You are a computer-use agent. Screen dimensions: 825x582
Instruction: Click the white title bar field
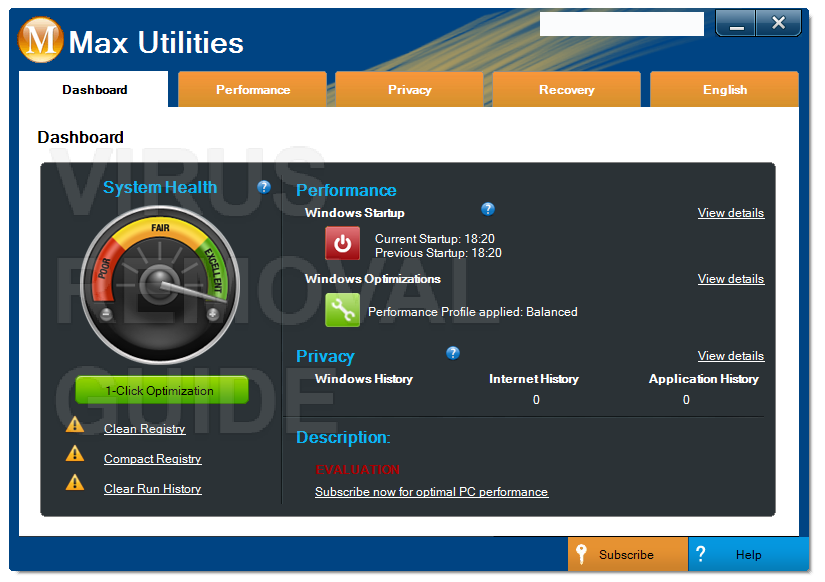coord(622,24)
